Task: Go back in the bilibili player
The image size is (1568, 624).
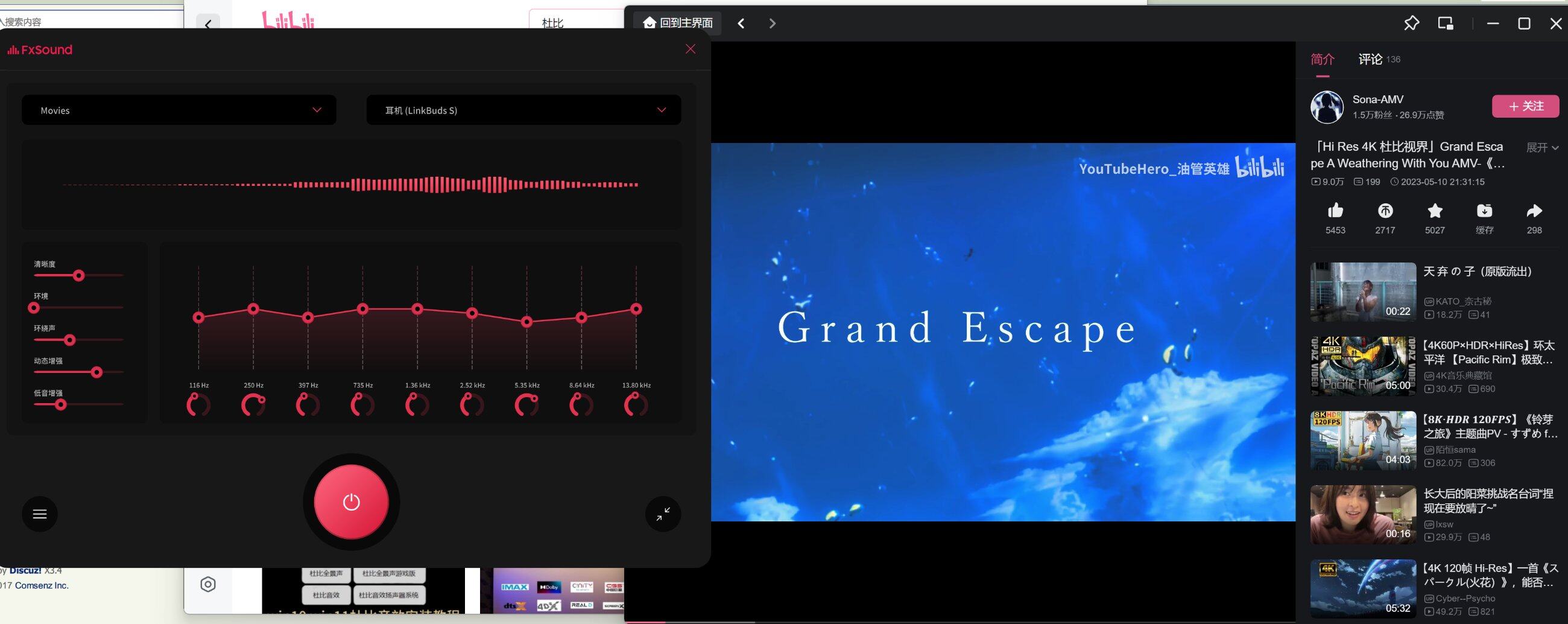Action: coord(741,23)
